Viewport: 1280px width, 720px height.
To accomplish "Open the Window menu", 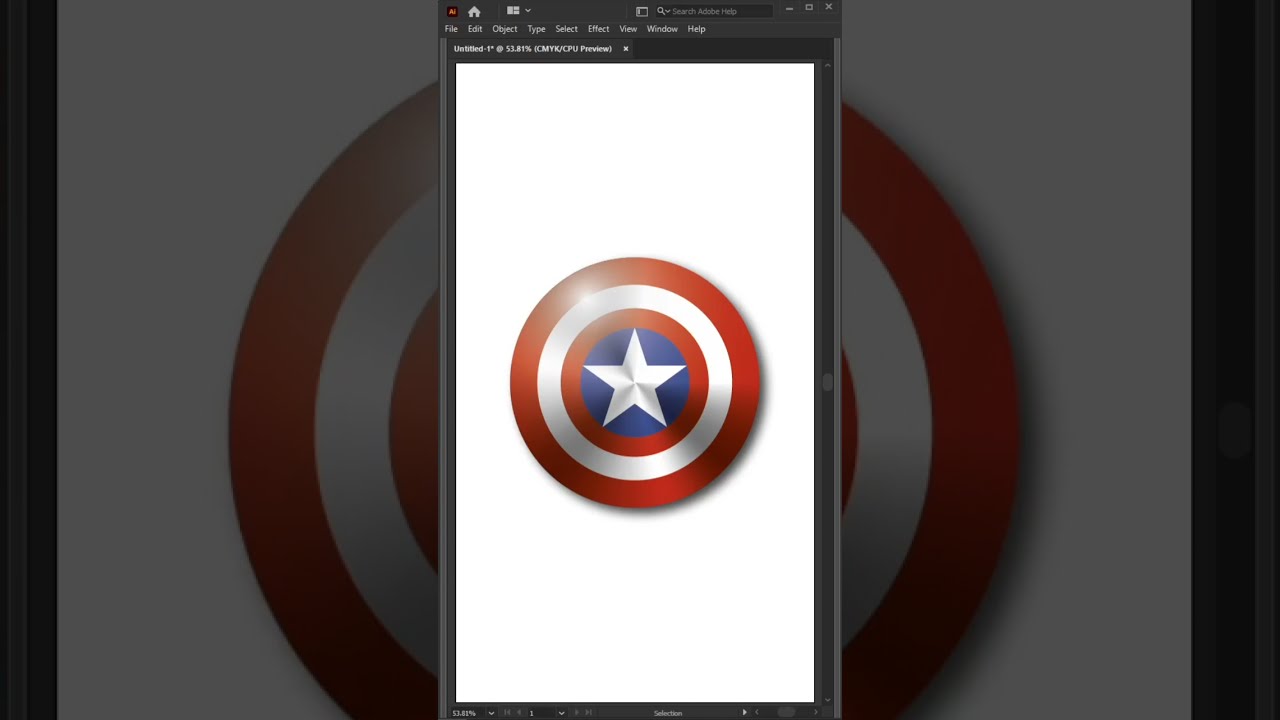I will [662, 29].
